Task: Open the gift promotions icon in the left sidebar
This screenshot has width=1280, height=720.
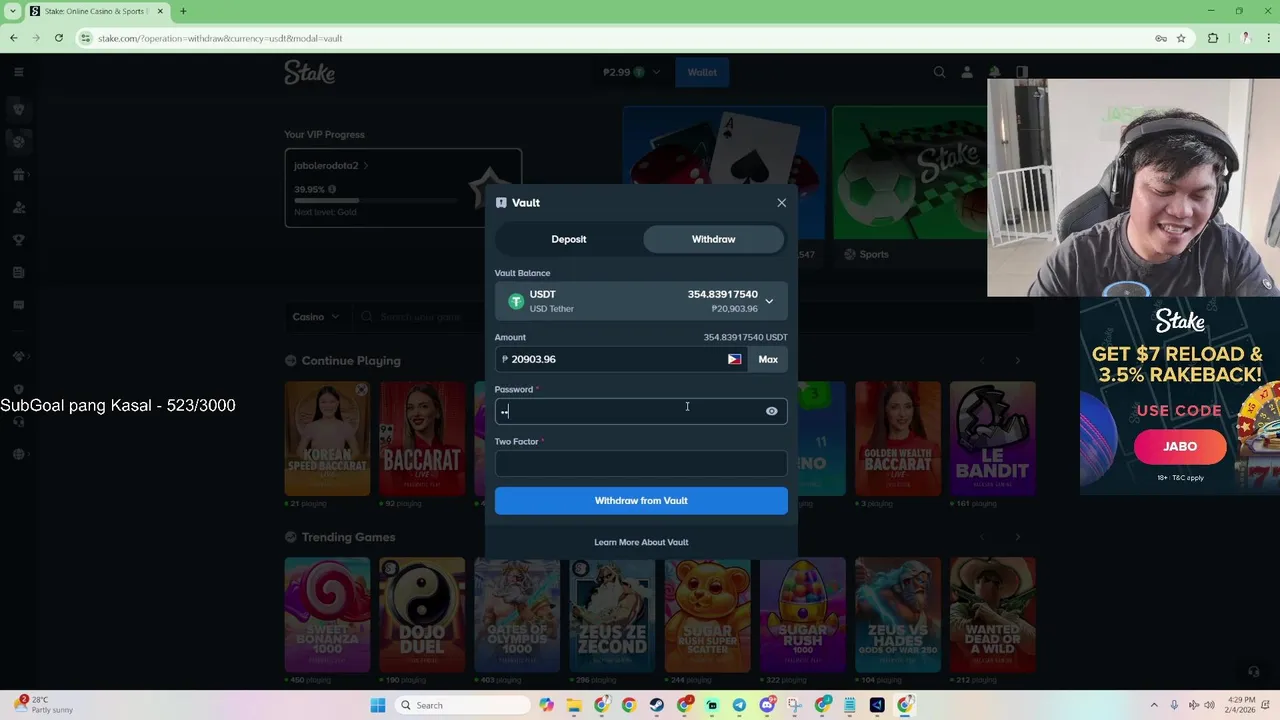Action: click(18, 175)
